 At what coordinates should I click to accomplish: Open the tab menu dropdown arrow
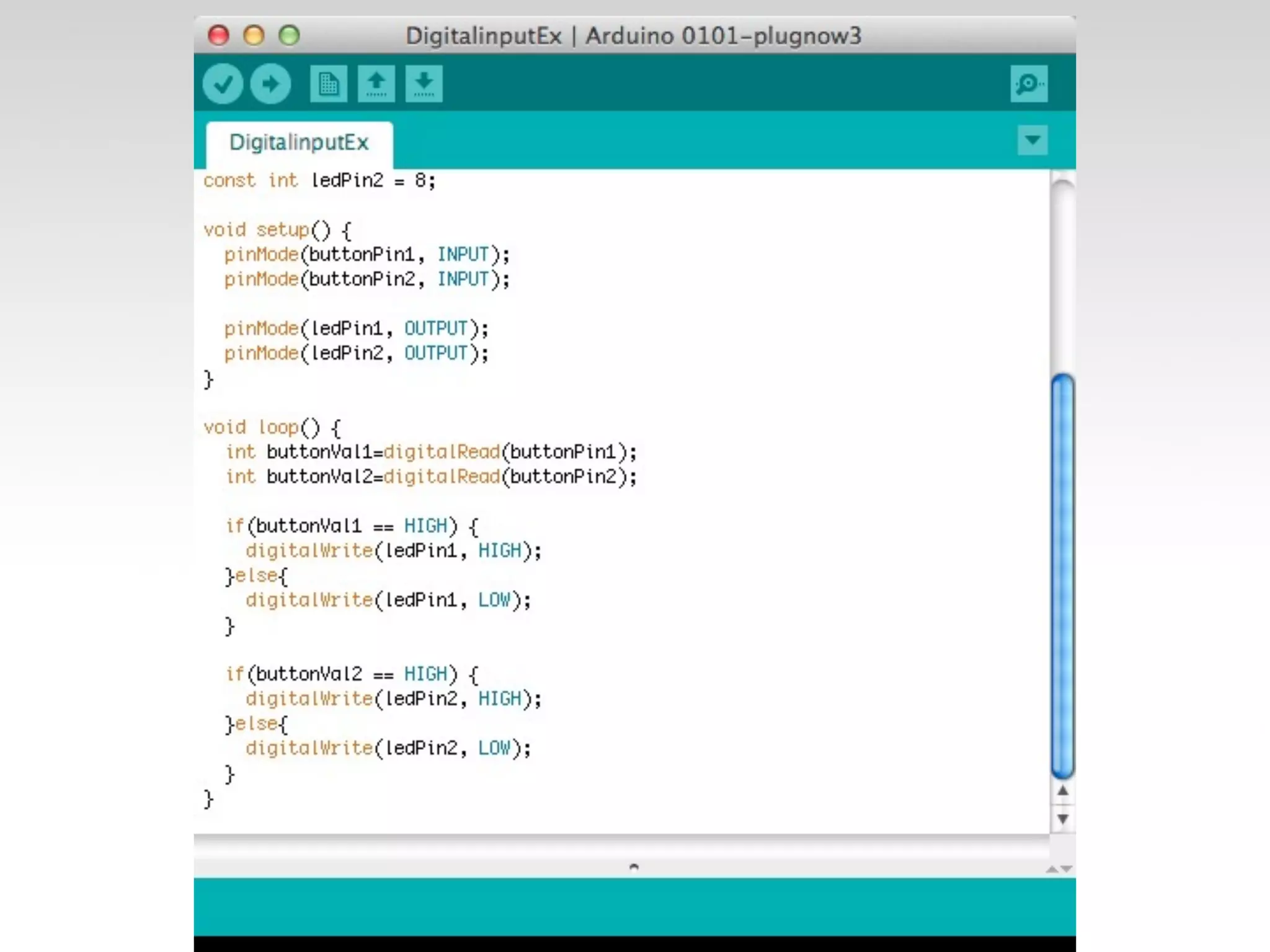click(x=1032, y=140)
